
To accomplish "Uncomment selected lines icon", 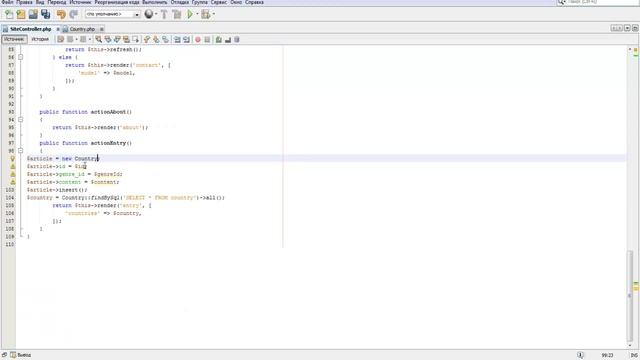I will click(228, 40).
